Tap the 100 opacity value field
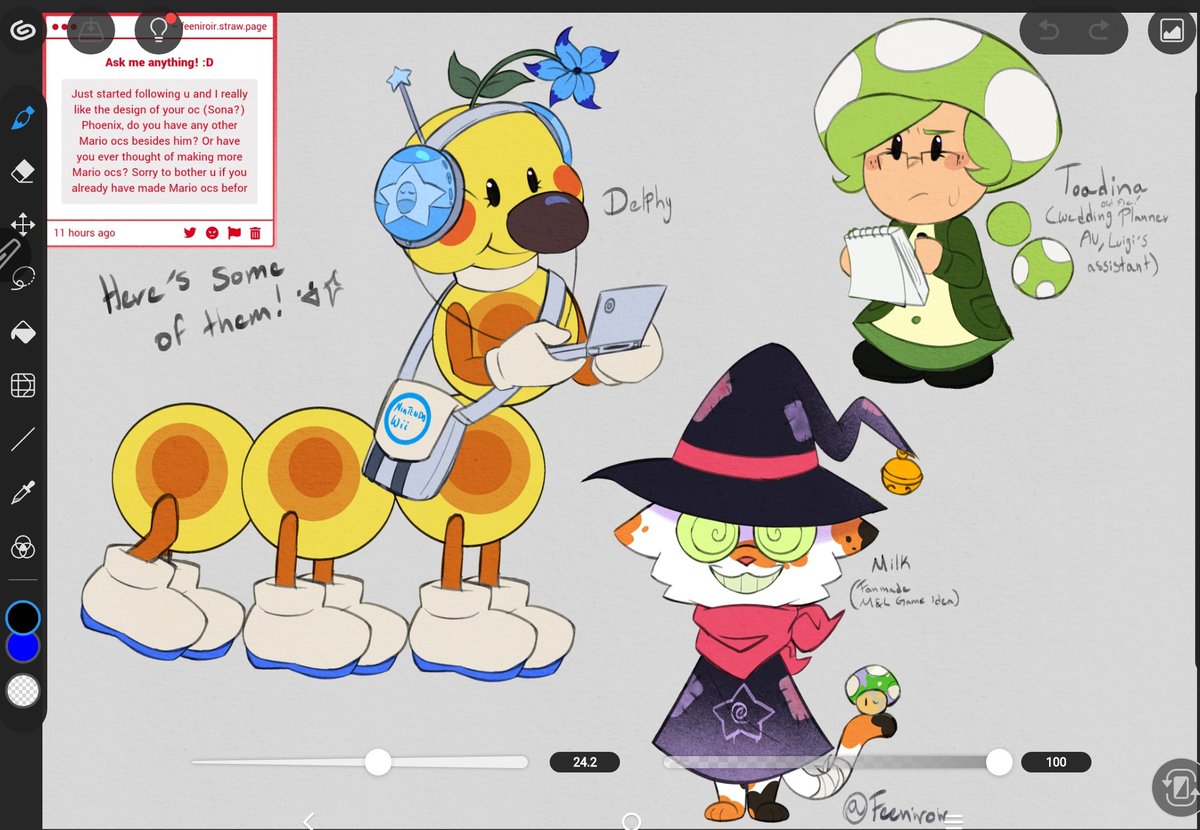Viewport: 1200px width, 830px height. click(1056, 762)
